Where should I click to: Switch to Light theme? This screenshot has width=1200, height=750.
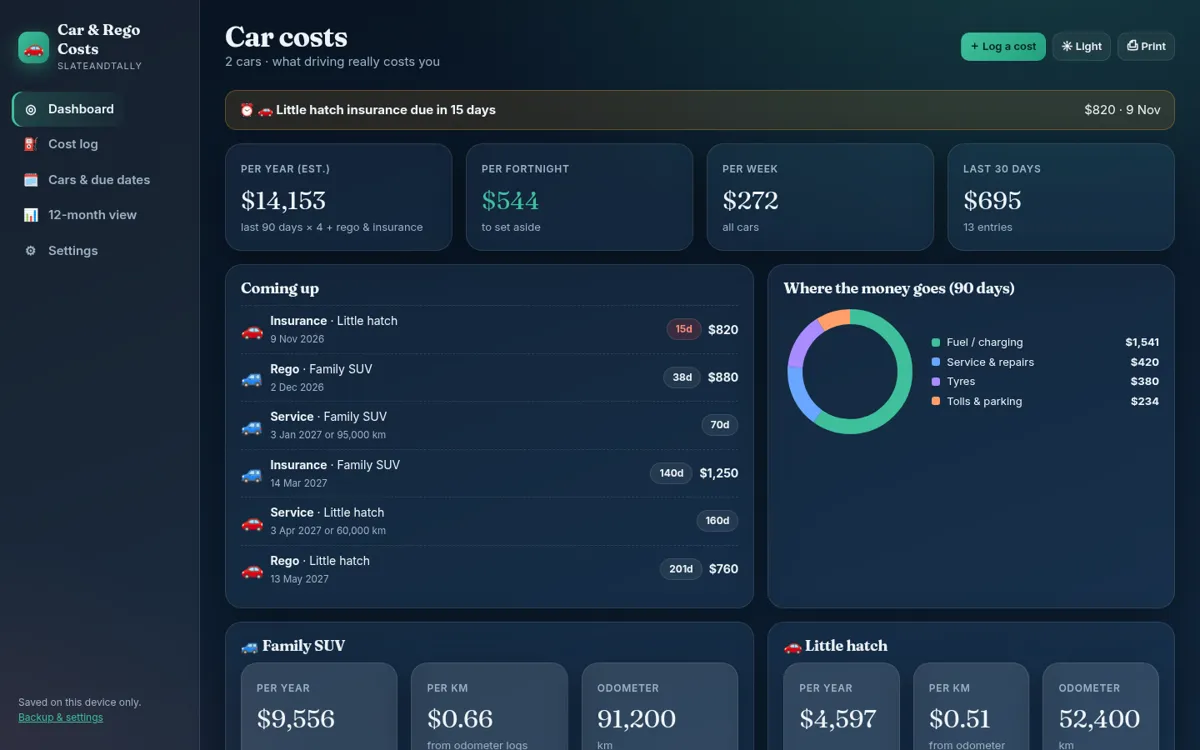coord(1081,46)
